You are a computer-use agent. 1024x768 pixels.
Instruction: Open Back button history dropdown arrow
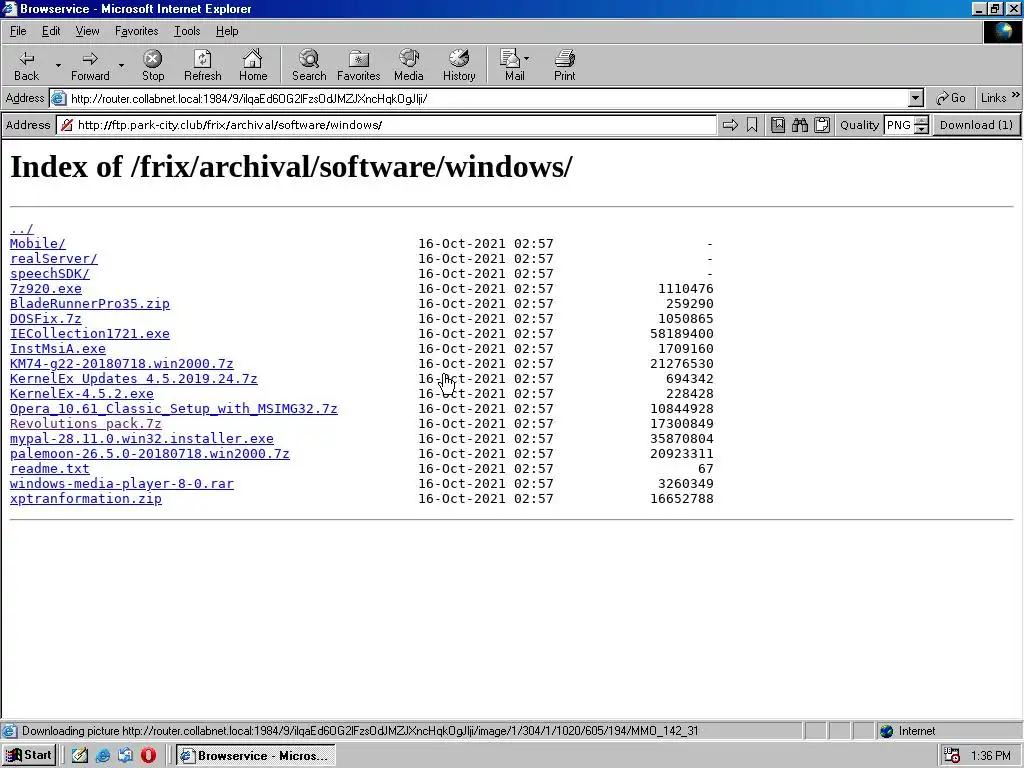tap(57, 65)
